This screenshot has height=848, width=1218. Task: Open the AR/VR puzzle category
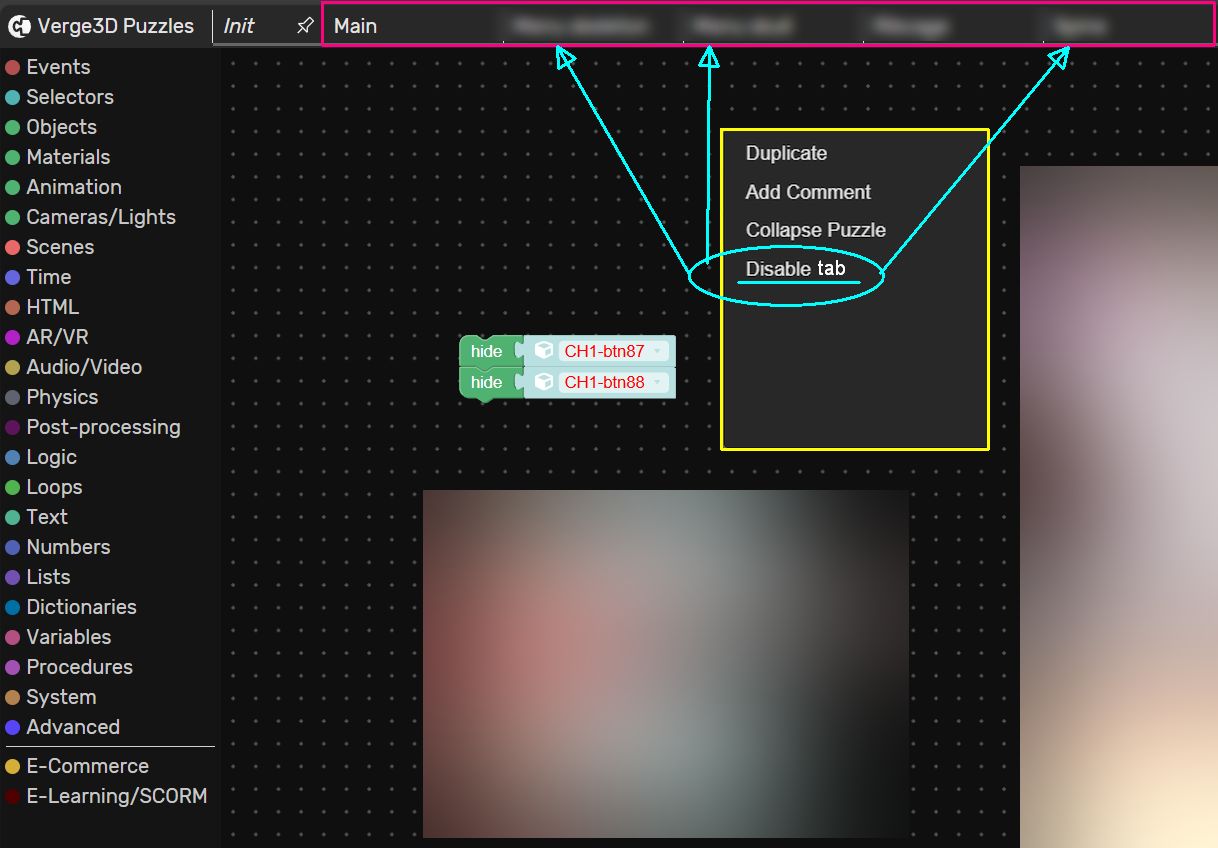click(x=47, y=337)
